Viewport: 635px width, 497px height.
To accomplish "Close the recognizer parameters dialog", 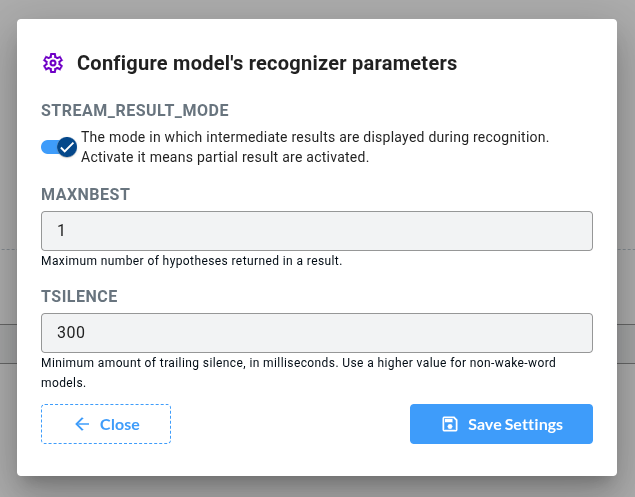I will [x=106, y=424].
